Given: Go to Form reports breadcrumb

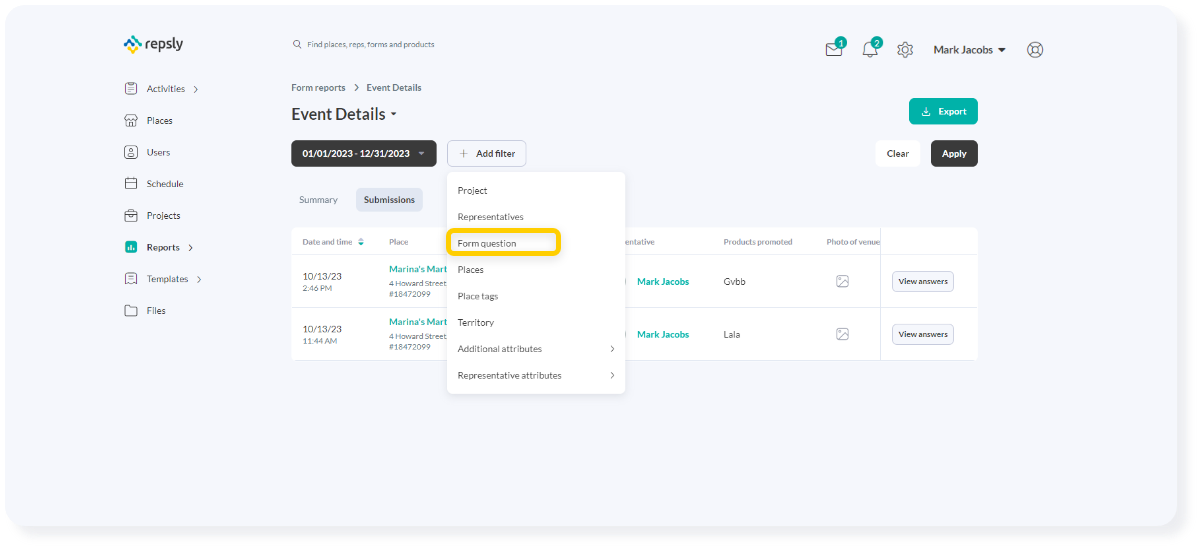Looking at the screenshot, I should [x=318, y=88].
